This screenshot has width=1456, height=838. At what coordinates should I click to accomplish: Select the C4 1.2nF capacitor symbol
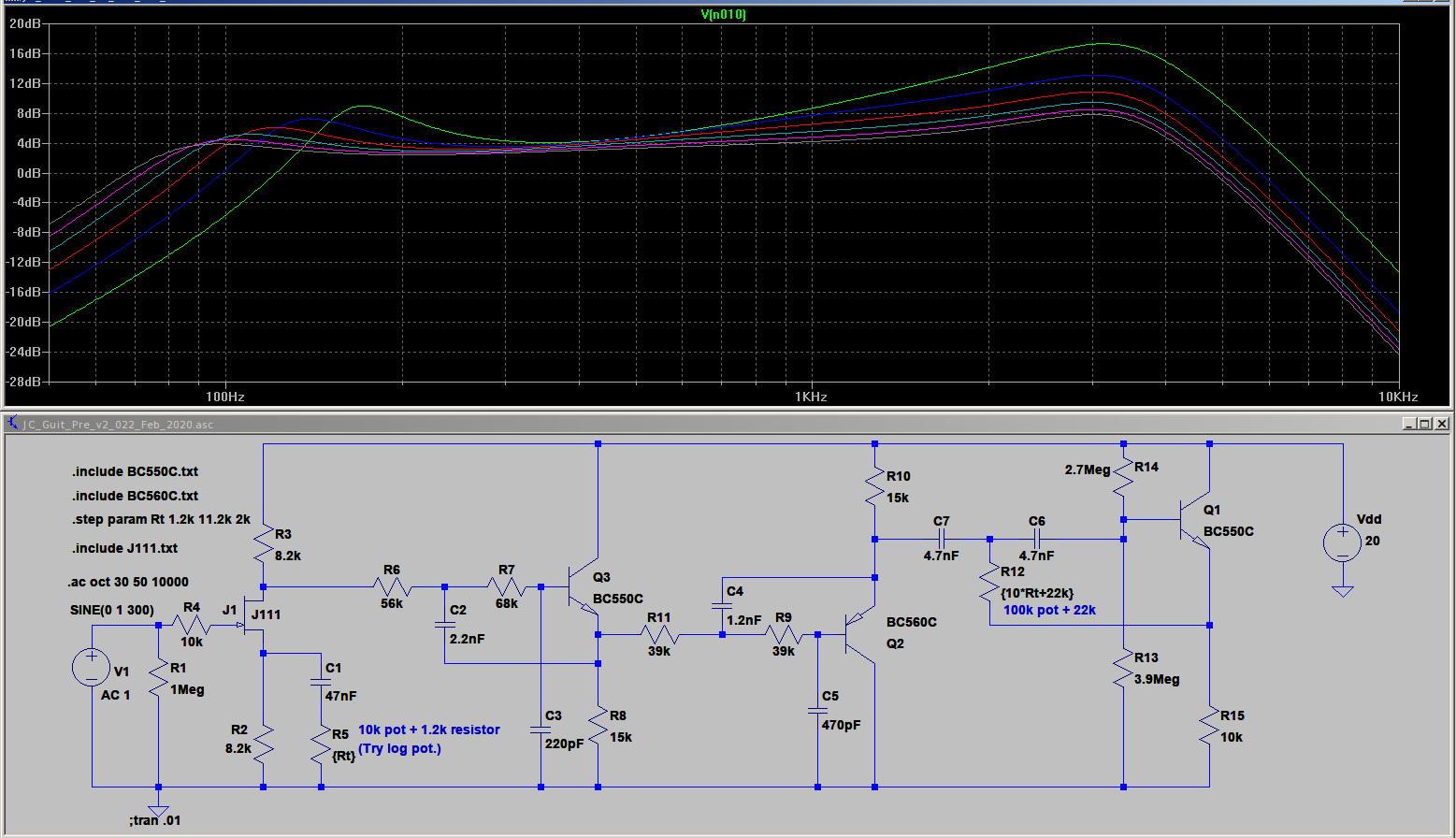[722, 605]
